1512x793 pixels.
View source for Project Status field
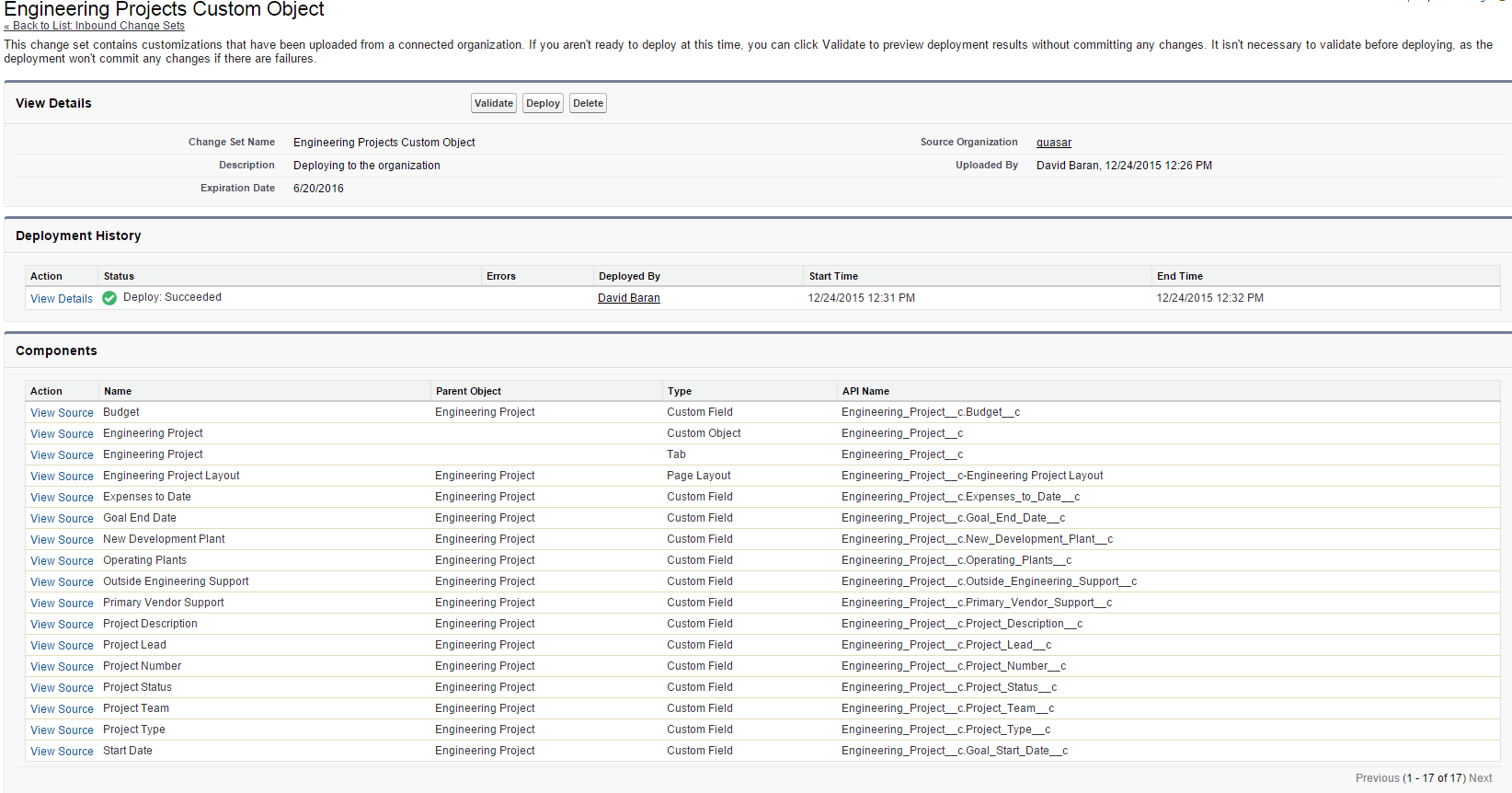pyautogui.click(x=62, y=688)
